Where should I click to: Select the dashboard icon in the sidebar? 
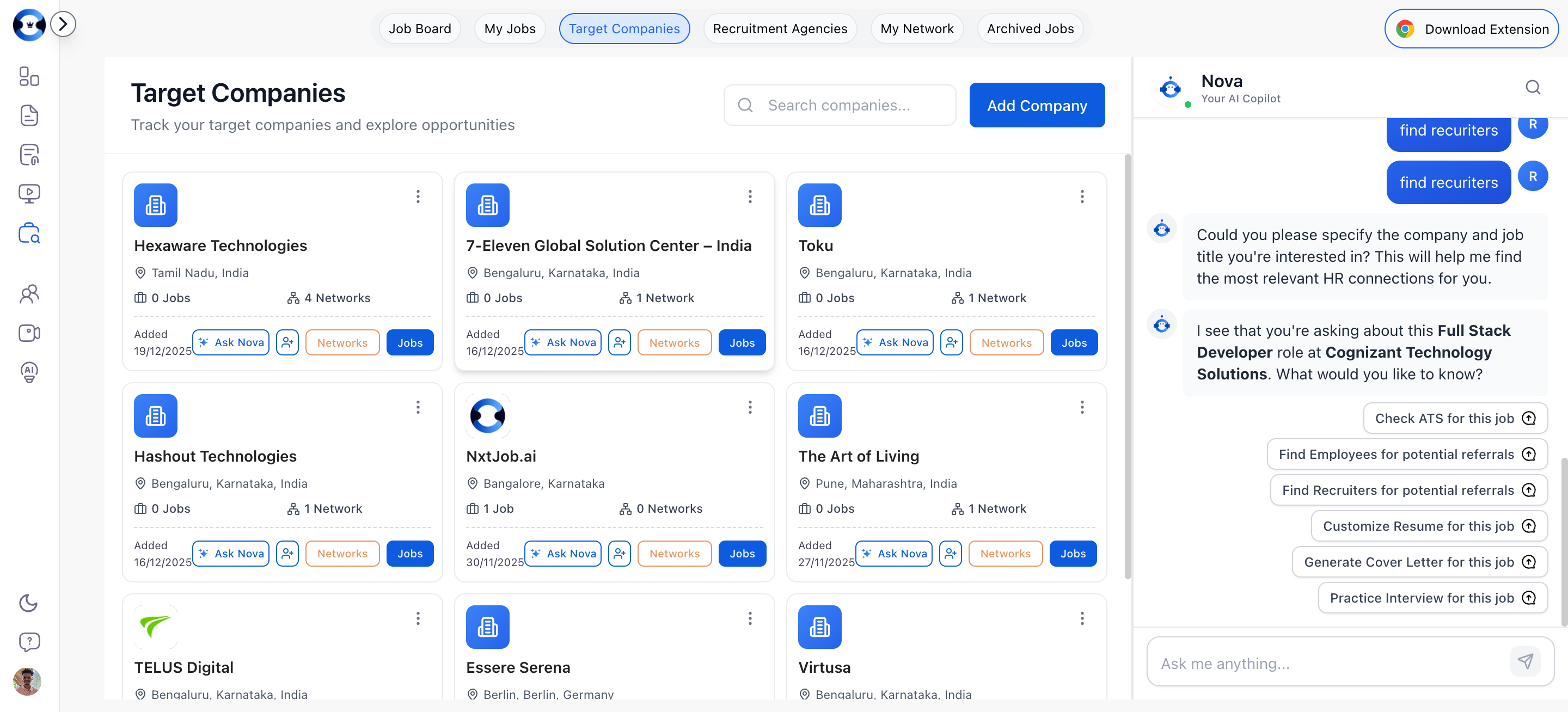[x=29, y=77]
